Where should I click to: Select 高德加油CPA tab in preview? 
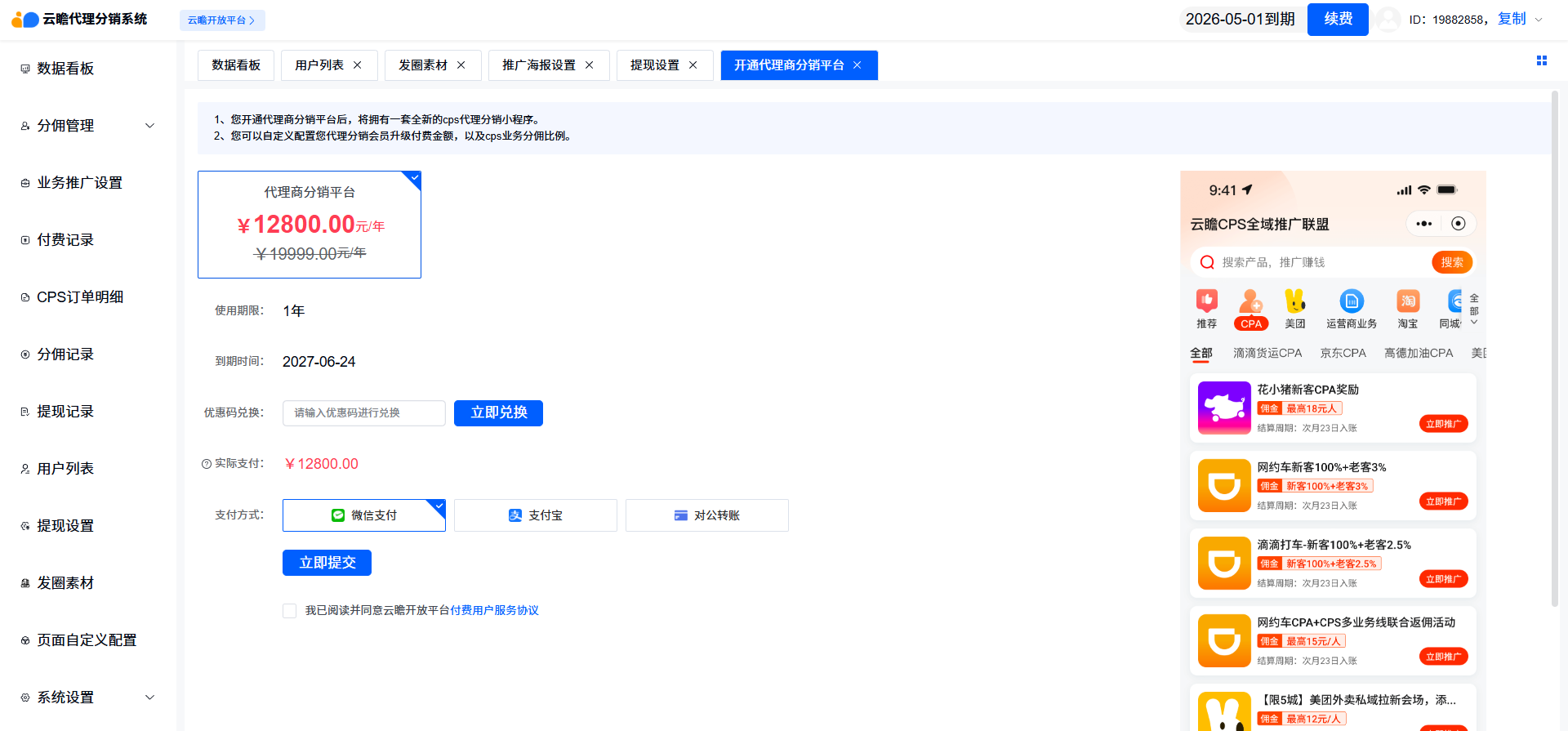[x=1419, y=353]
